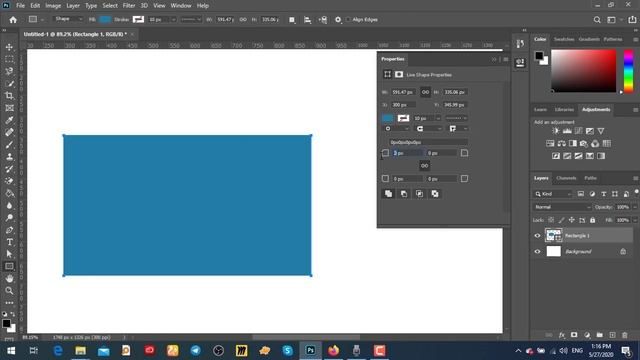
Task: Select the Pen tool
Action: pyautogui.click(x=9, y=230)
